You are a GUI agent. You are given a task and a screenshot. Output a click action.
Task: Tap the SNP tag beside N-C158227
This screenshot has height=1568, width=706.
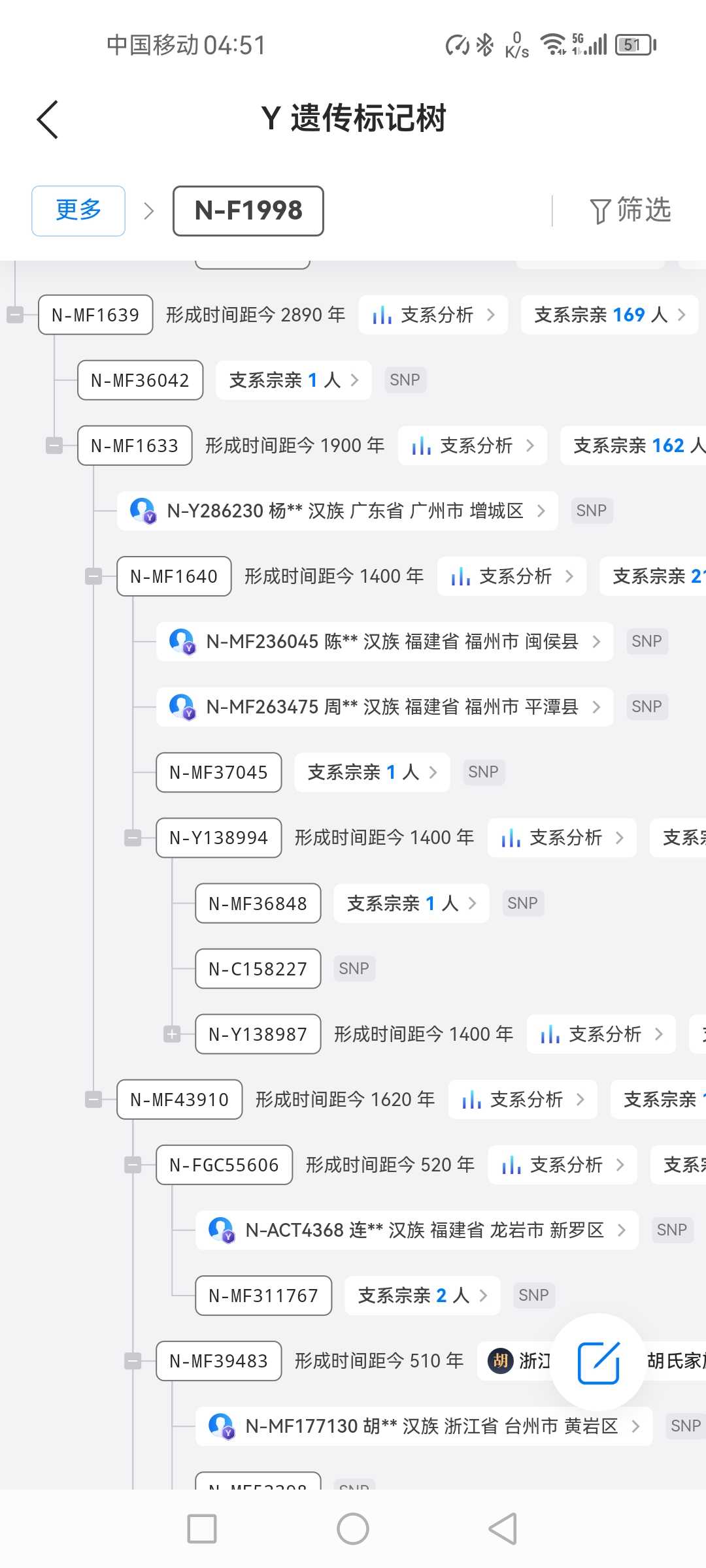point(354,968)
